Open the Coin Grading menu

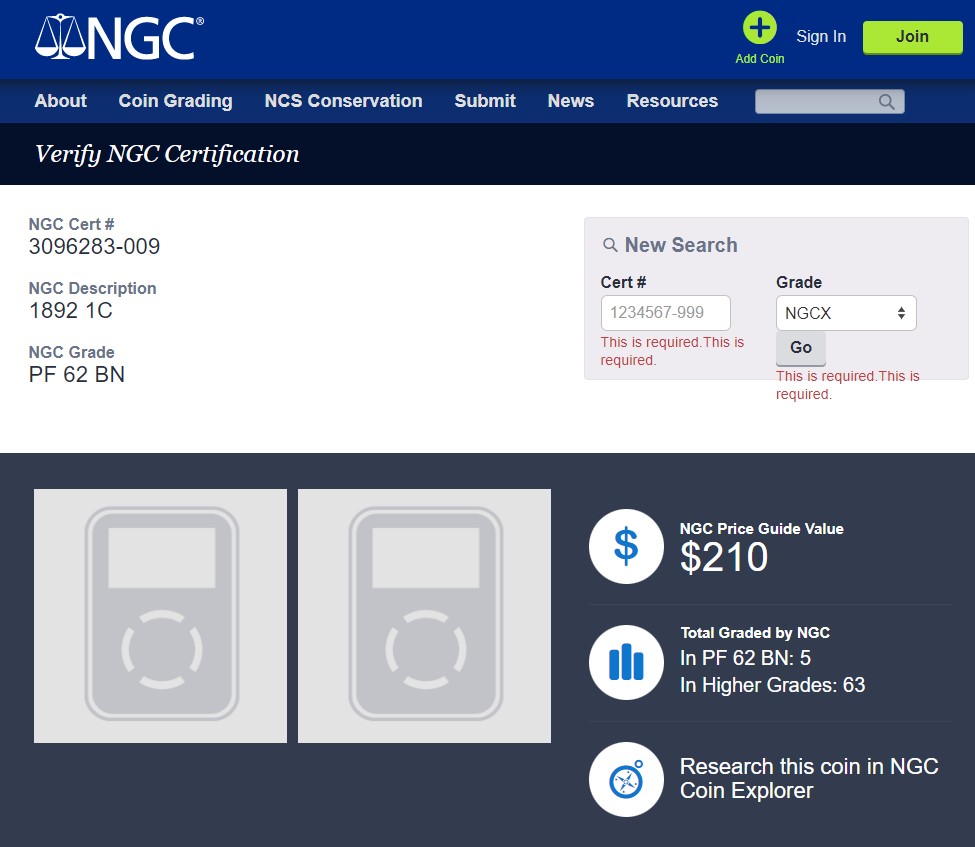[175, 101]
